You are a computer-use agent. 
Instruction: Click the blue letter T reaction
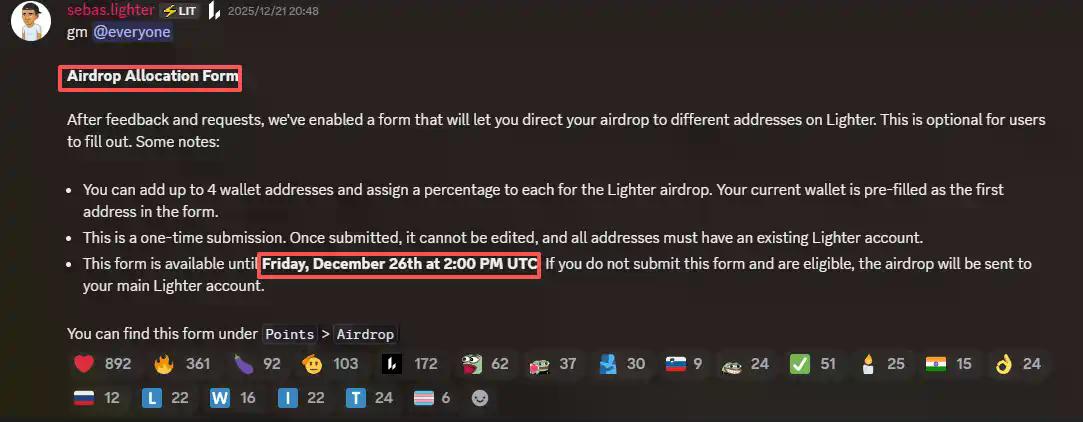tap(370, 398)
